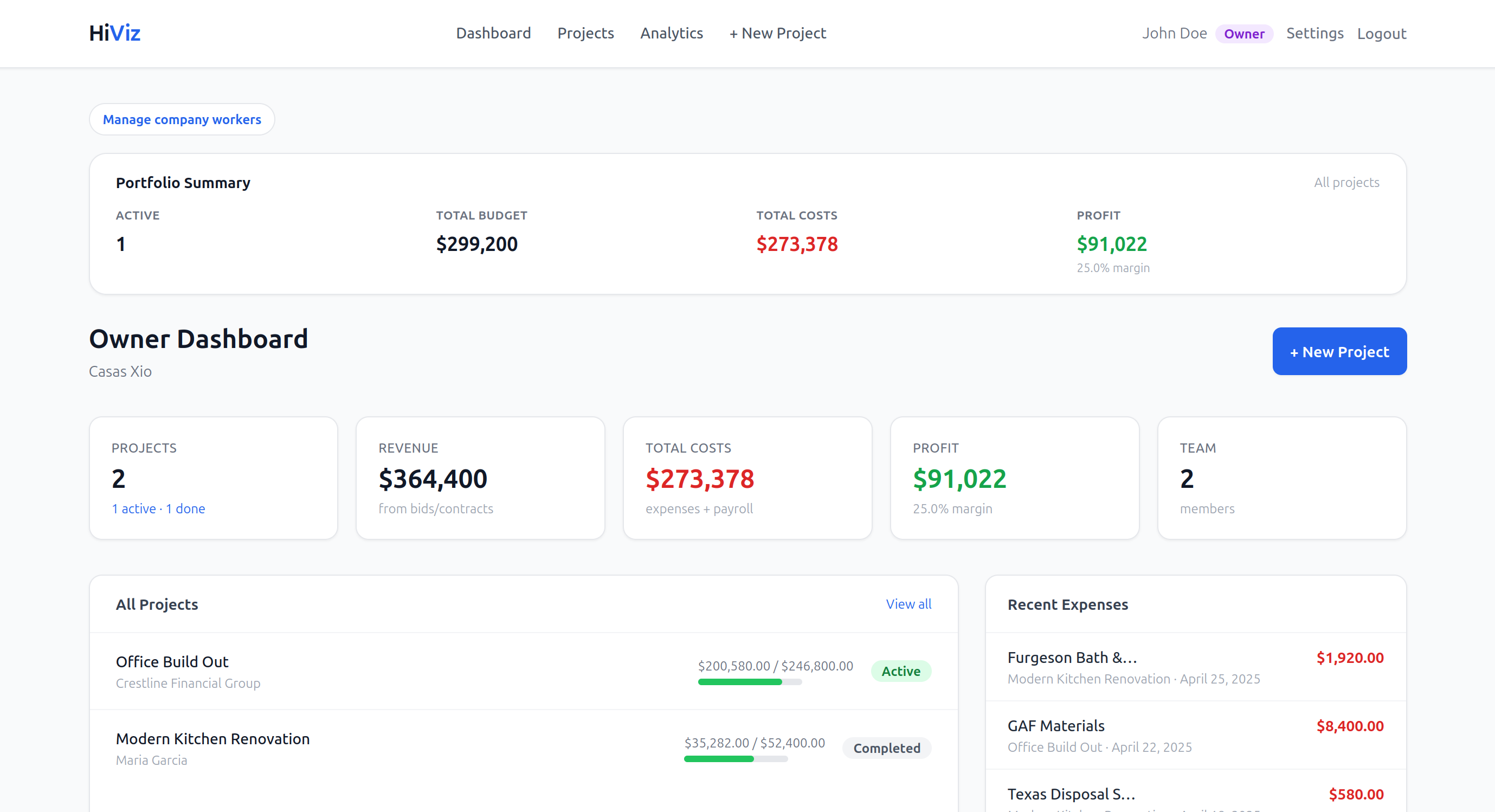Switch to the Projects navigation tab
1495x812 pixels.
[x=585, y=33]
